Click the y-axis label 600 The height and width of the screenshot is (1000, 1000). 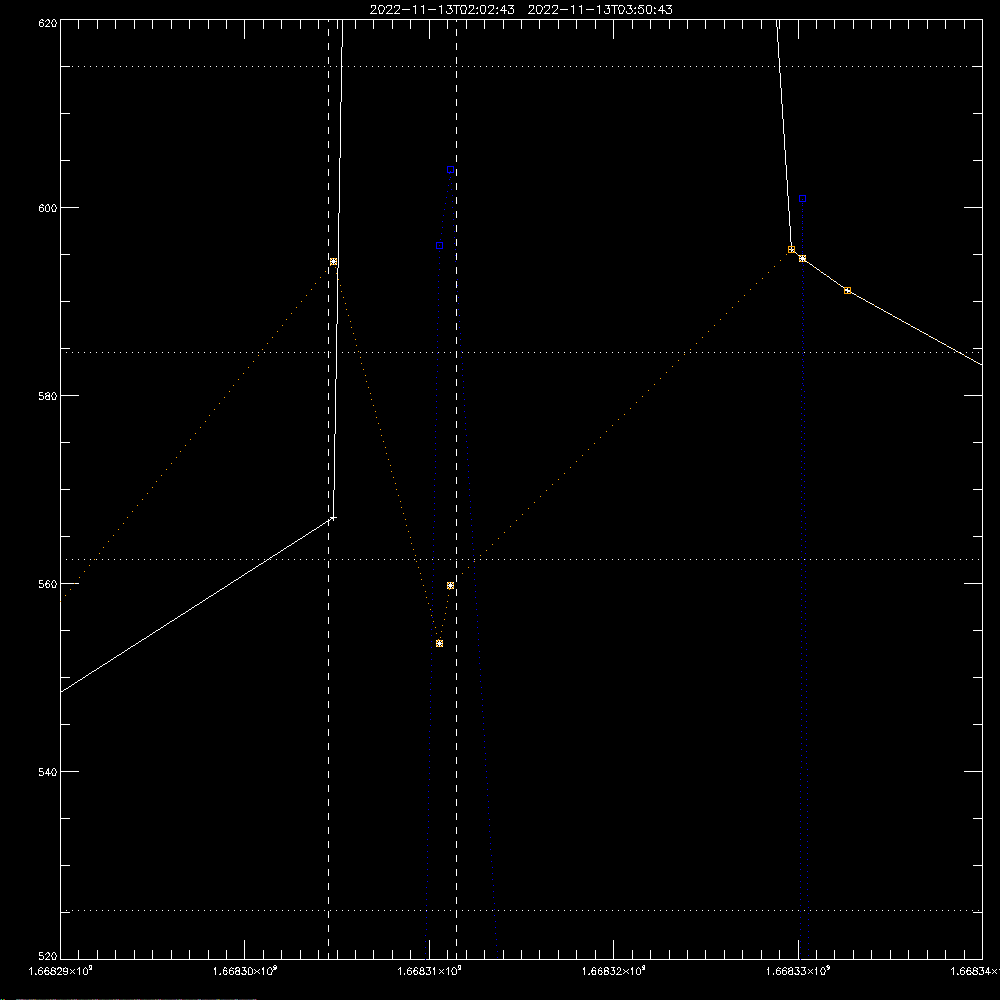[48, 208]
